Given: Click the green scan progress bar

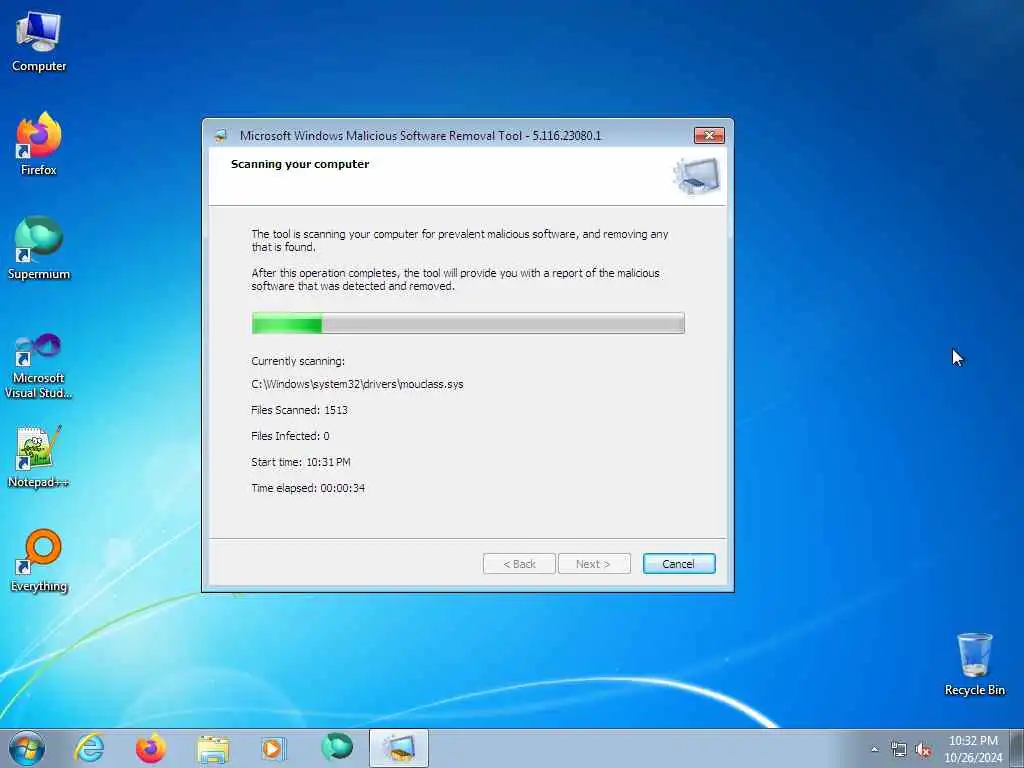Looking at the screenshot, I should (468, 323).
